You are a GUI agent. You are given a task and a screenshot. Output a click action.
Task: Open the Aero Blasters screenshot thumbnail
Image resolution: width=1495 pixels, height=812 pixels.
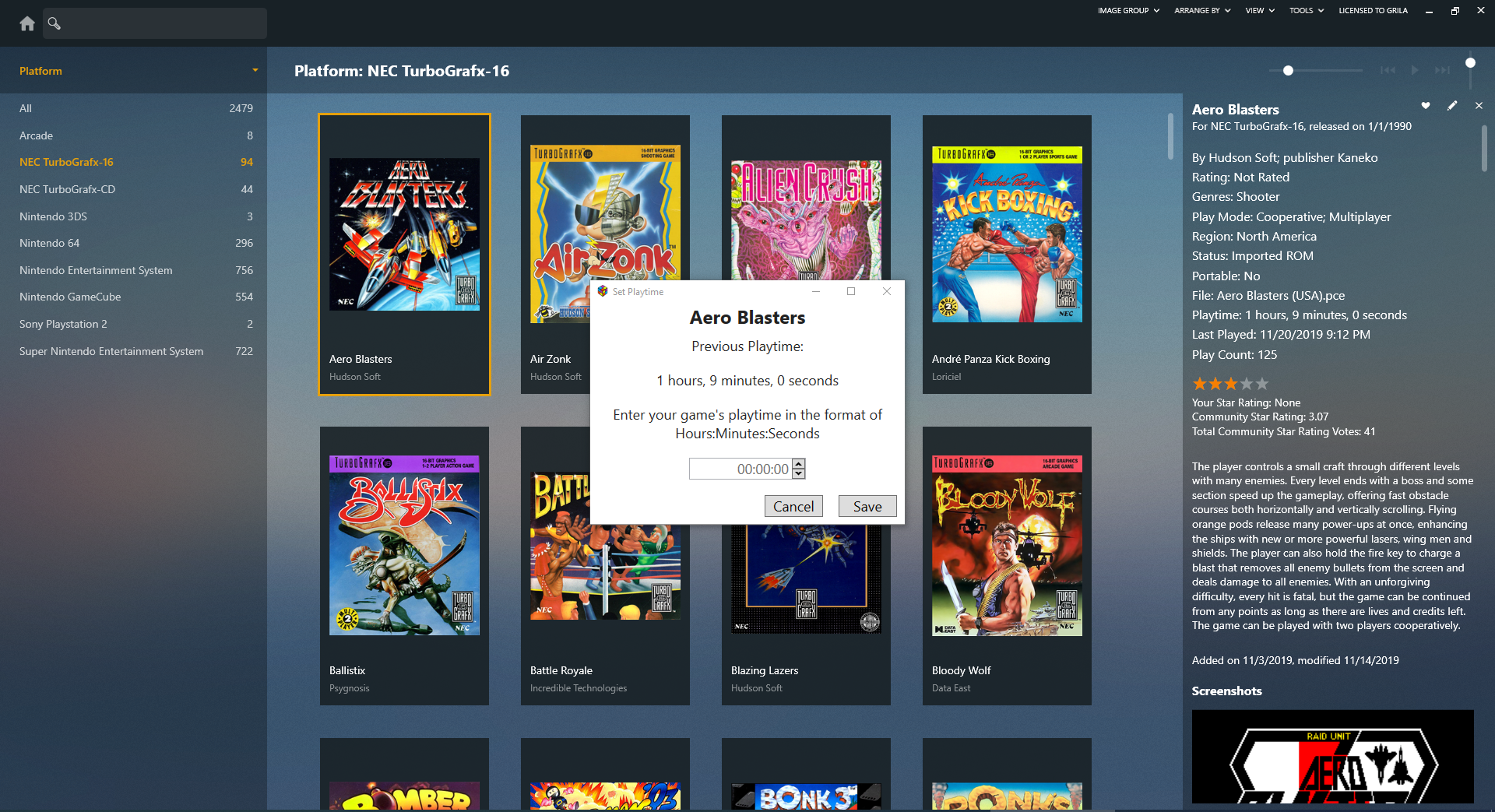pos(1332,757)
